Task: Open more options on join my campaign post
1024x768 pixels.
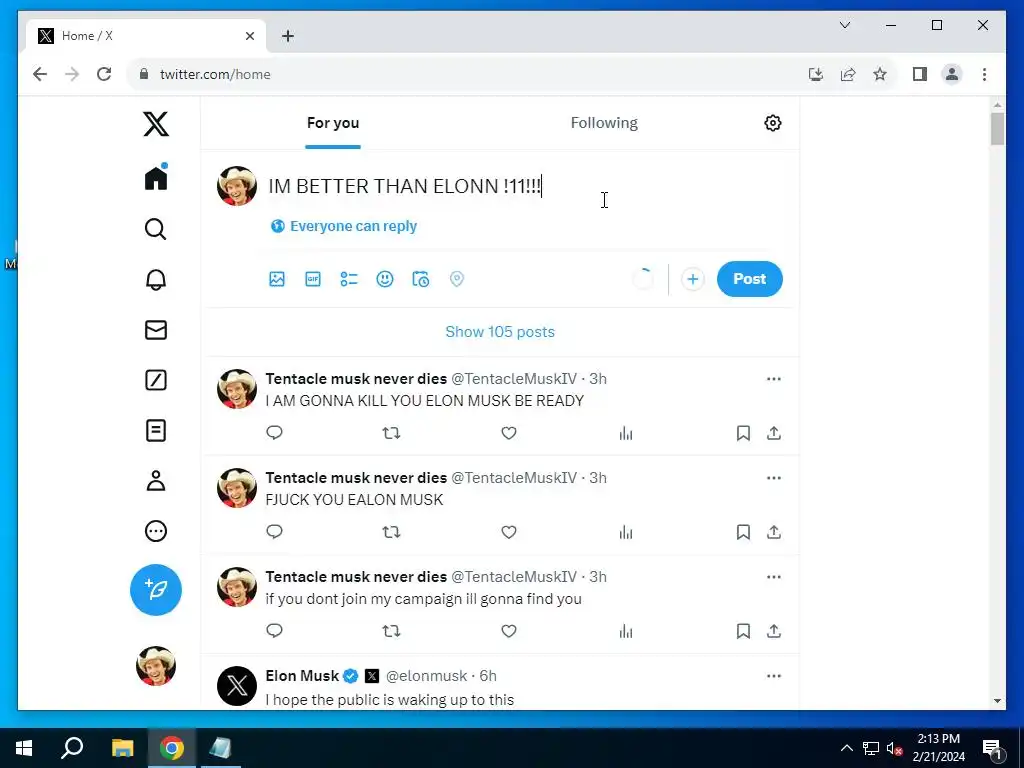Action: (x=774, y=577)
